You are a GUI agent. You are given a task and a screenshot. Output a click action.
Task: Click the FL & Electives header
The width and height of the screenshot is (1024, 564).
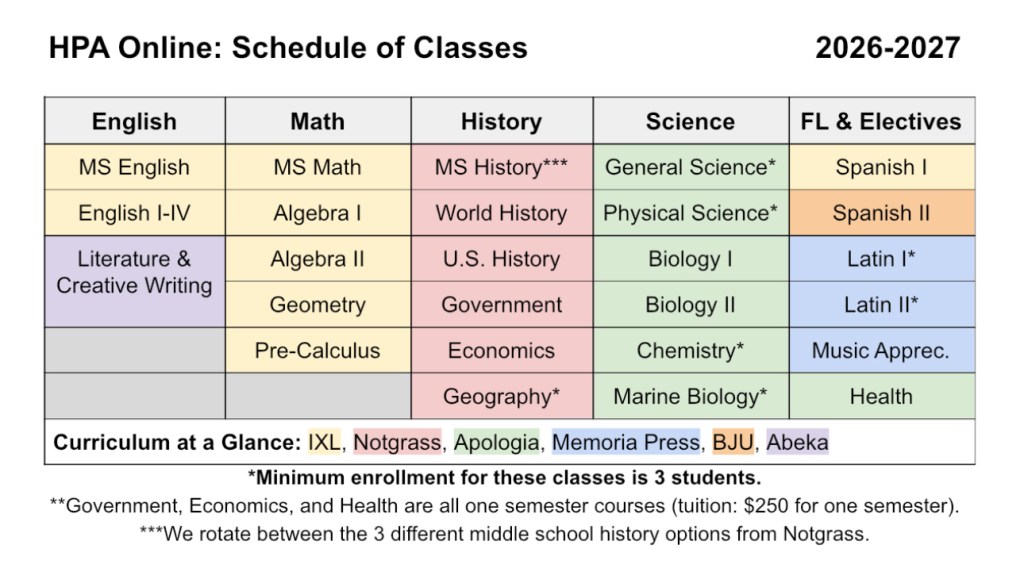pos(881,122)
